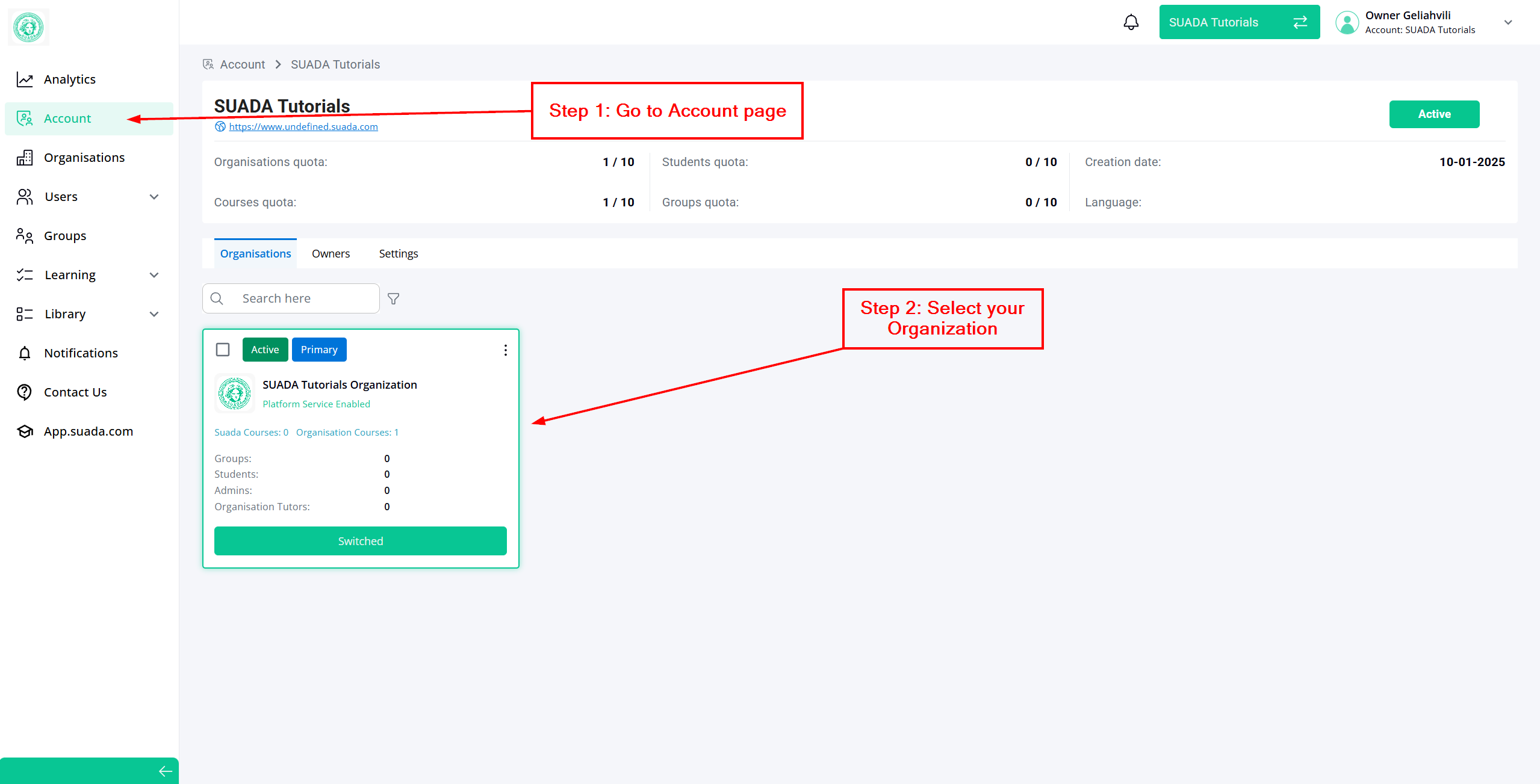This screenshot has height=784, width=1540.
Task: Tick the SUADA Tutorials Organization checkbox
Action: [223, 350]
